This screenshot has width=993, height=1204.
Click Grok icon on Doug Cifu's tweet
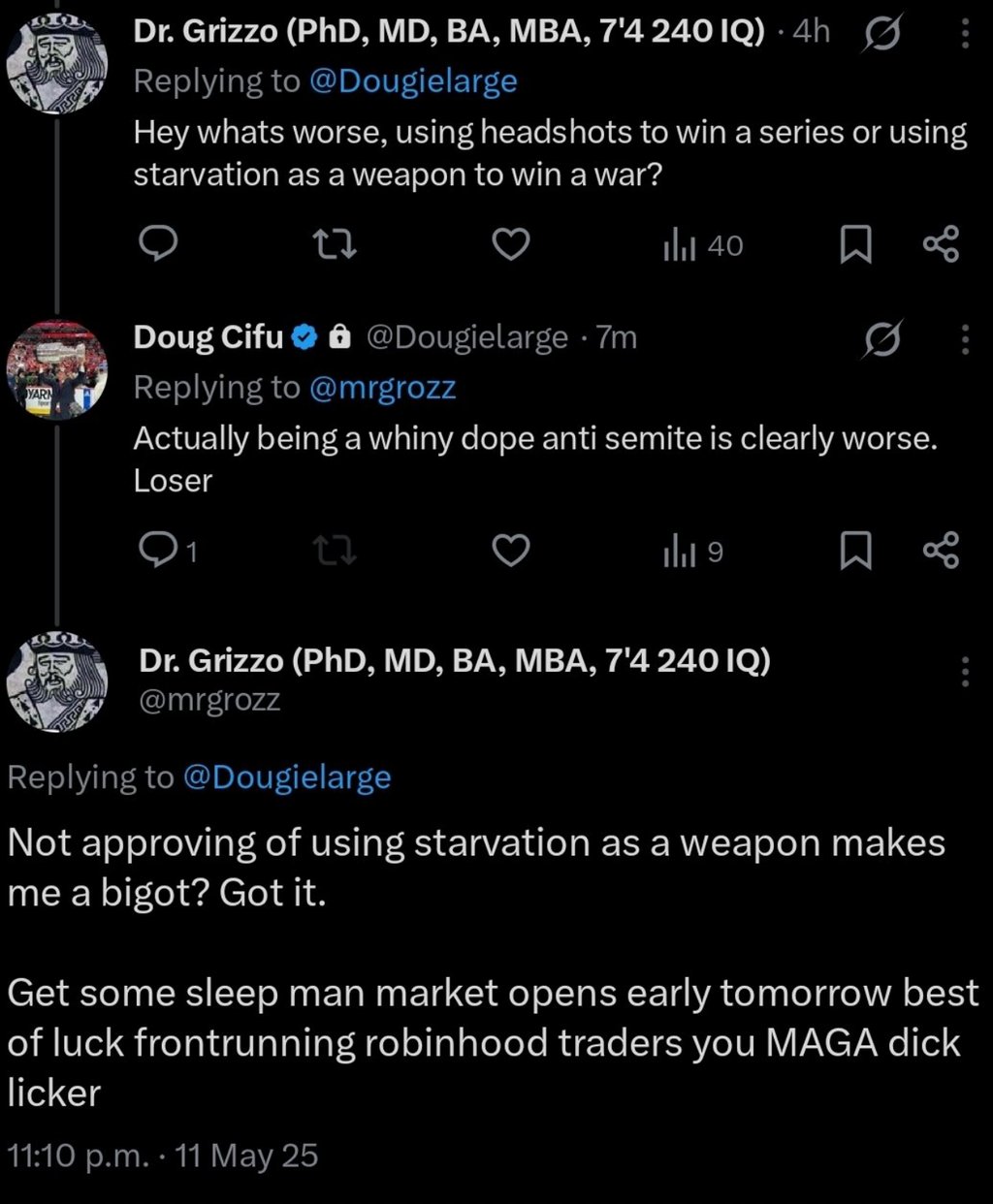click(881, 339)
